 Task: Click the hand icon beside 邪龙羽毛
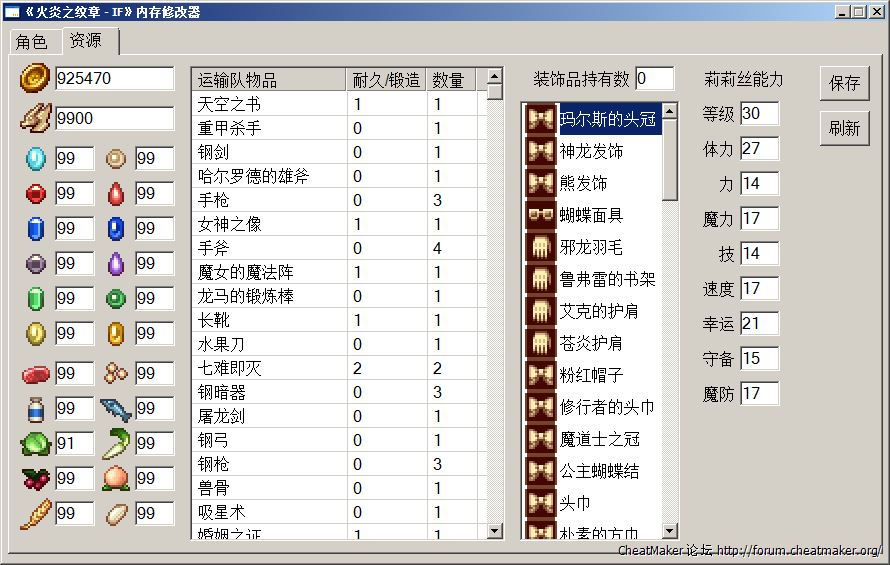pyautogui.click(x=541, y=247)
